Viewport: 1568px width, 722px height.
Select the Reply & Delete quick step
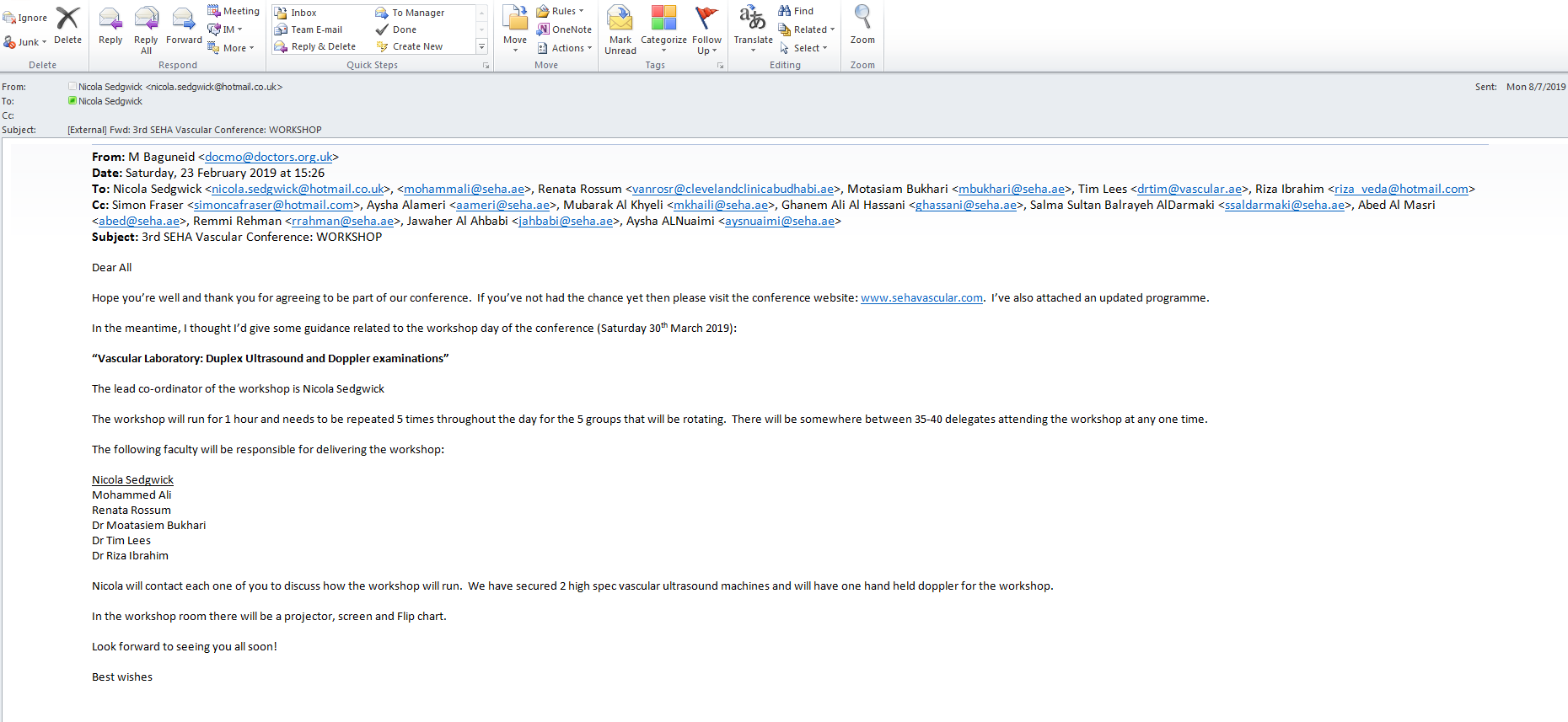click(315, 47)
